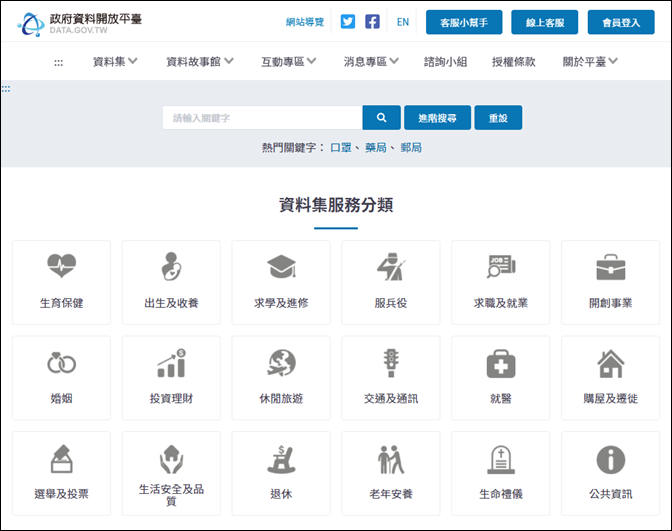Image resolution: width=672 pixels, height=531 pixels.
Task: Go to the 政府資料開放平臺 home logo
Action: tap(80, 24)
